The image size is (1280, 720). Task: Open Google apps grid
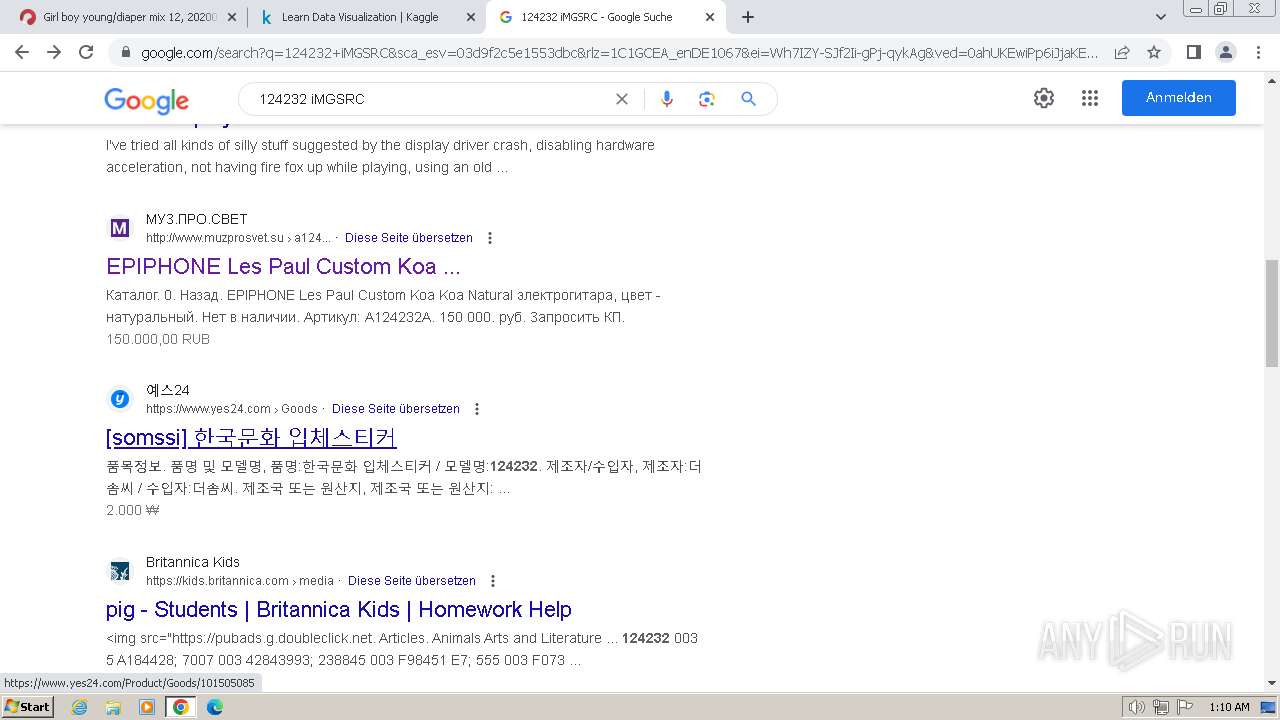click(x=1090, y=98)
